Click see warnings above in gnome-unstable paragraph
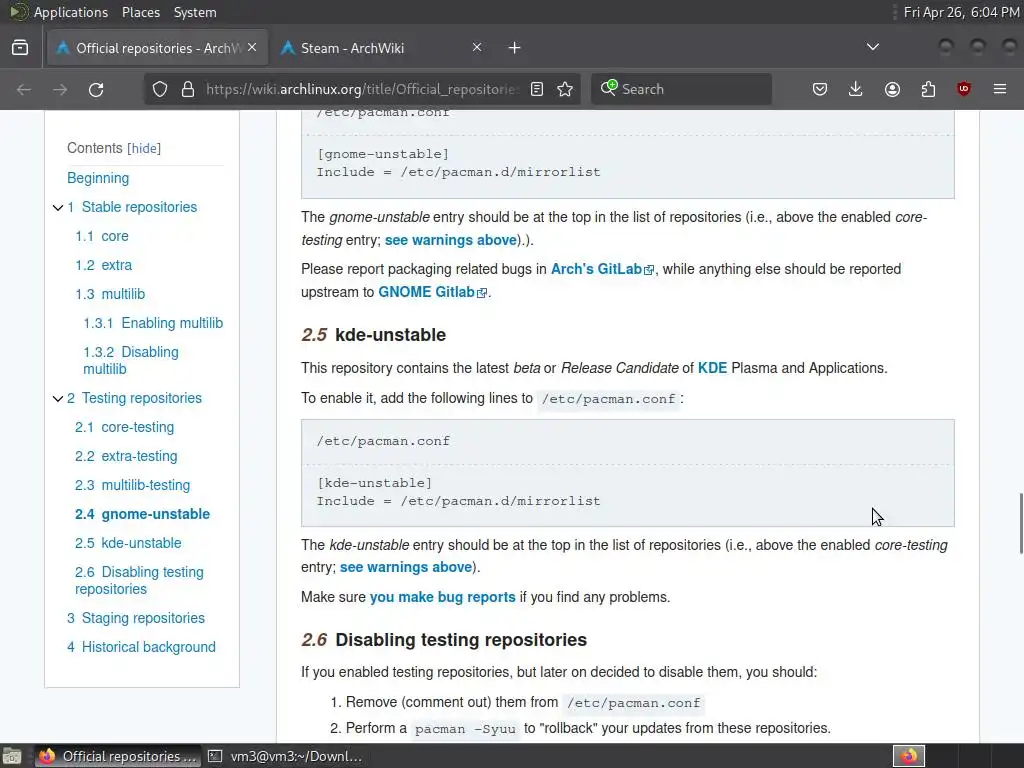The width and height of the screenshot is (1024, 768). [x=451, y=240]
